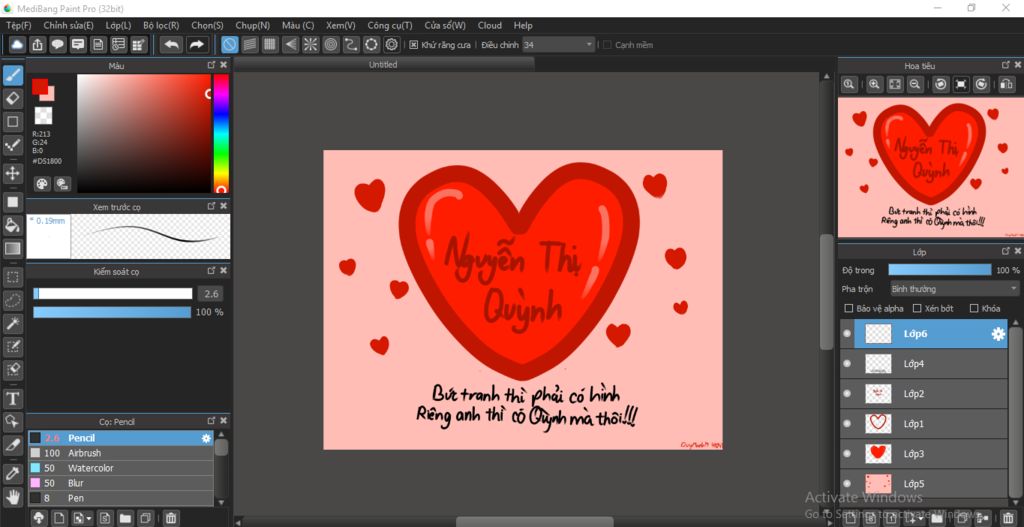This screenshot has height=527, width=1024.
Task: Click the navigator preview thumbnail
Action: pos(929,167)
